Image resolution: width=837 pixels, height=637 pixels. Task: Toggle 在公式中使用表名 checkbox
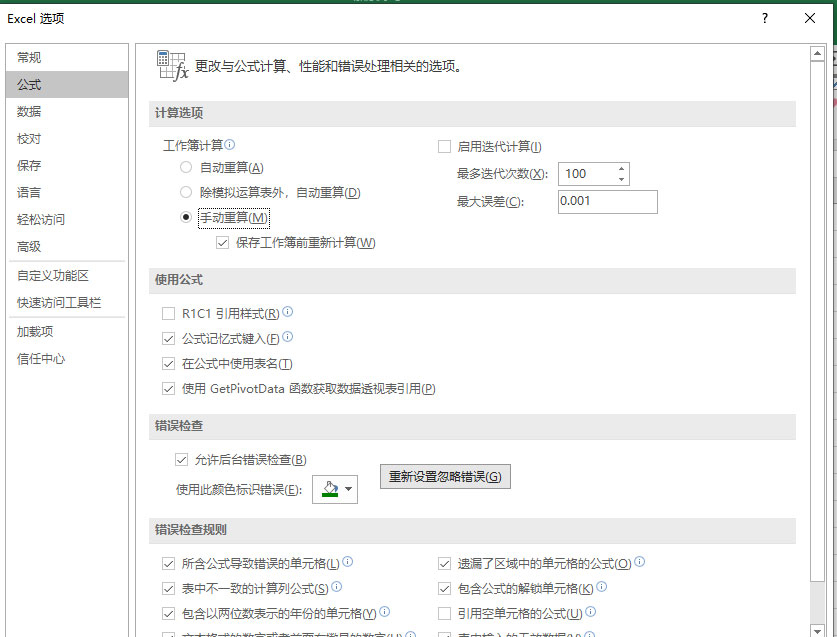[168, 364]
